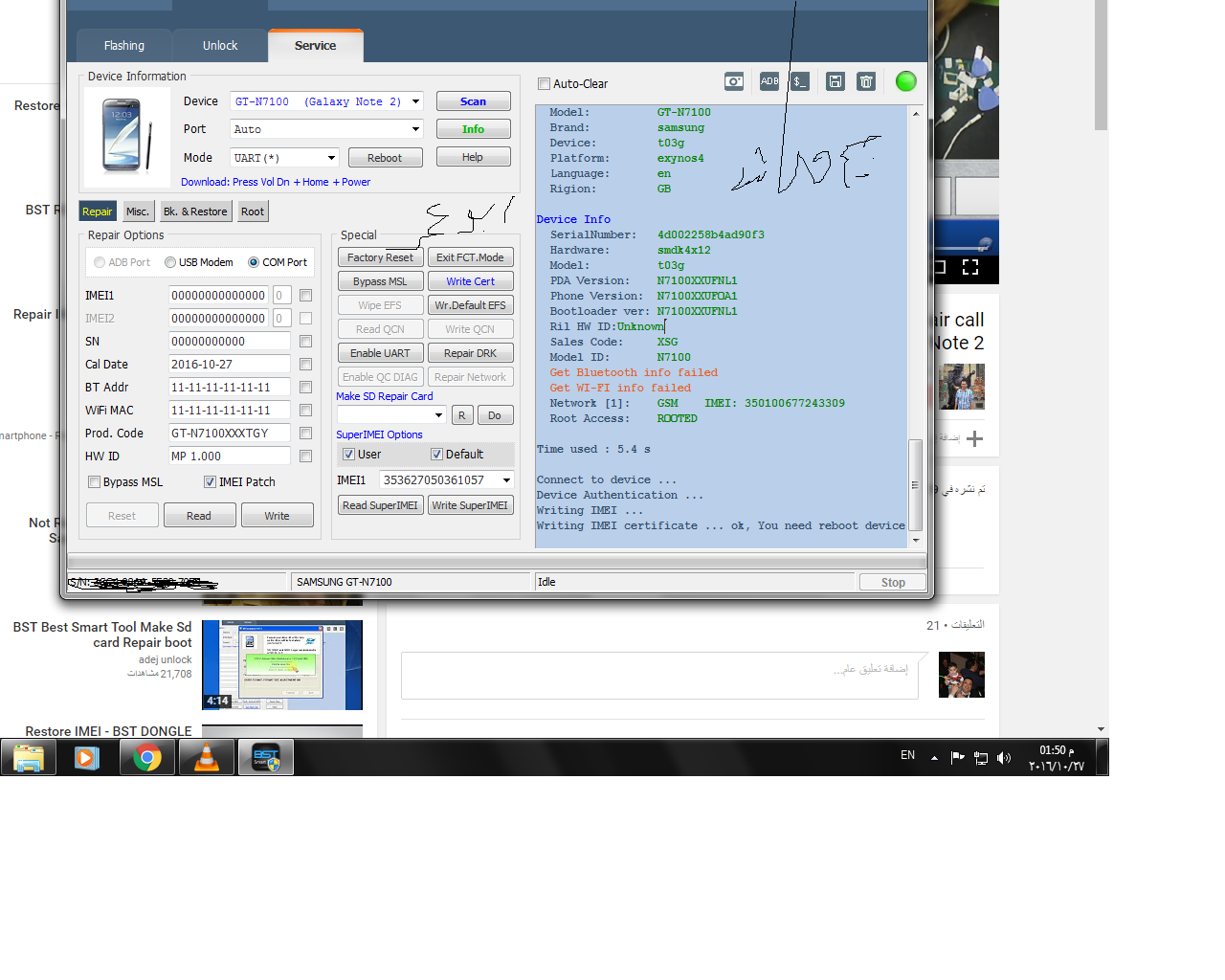This screenshot has height=980, width=1225.
Task: Open the Port dropdown
Action: click(x=415, y=129)
